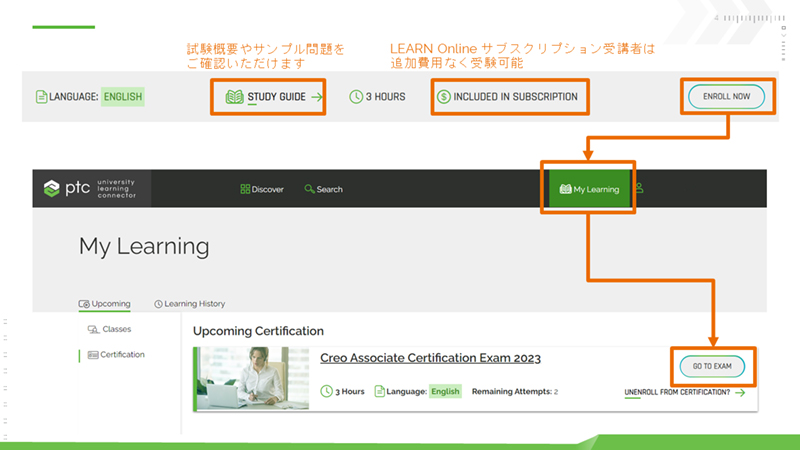Click Unenroll From Certification link
Screen dimensions: 800x450
677,393
